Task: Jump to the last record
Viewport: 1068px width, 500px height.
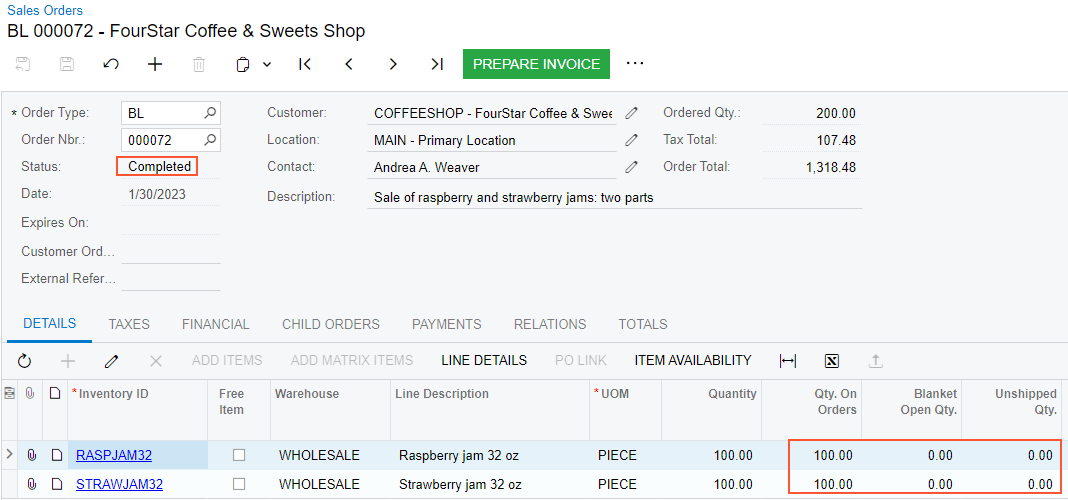Action: point(437,64)
